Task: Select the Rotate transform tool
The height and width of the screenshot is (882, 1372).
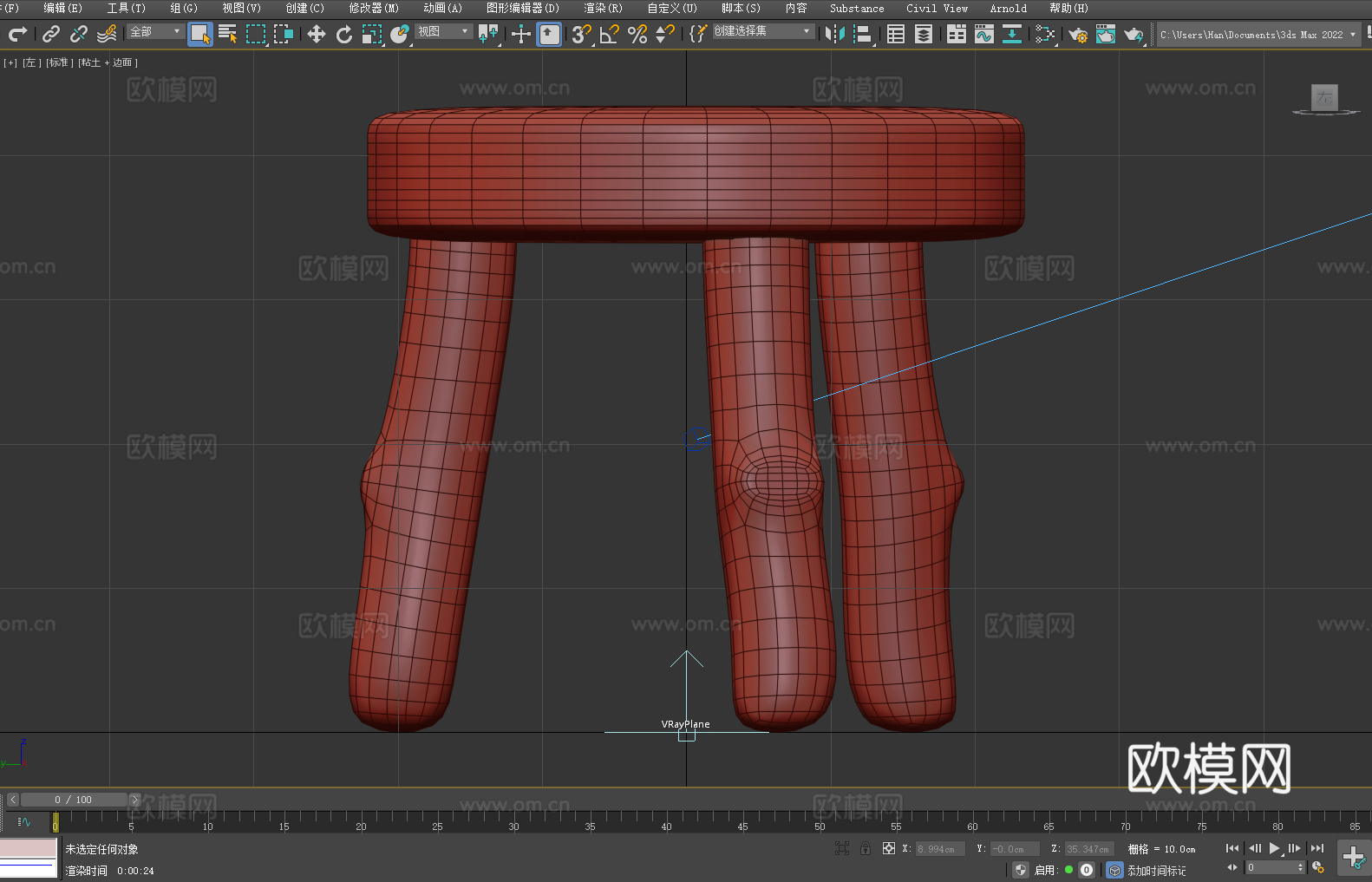Action: [x=344, y=34]
